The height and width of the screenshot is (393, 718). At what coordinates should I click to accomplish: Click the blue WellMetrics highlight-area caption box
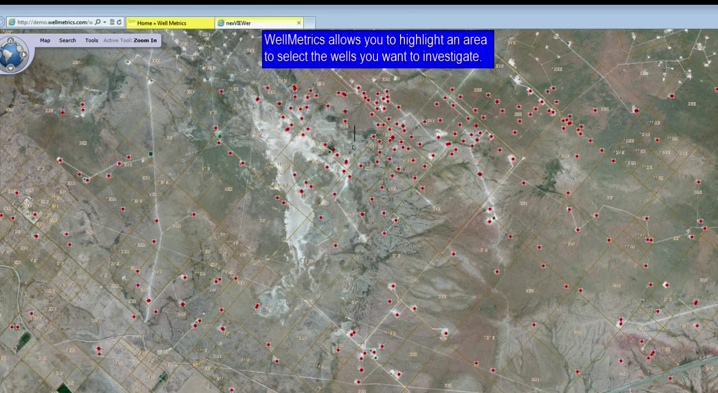click(x=378, y=49)
